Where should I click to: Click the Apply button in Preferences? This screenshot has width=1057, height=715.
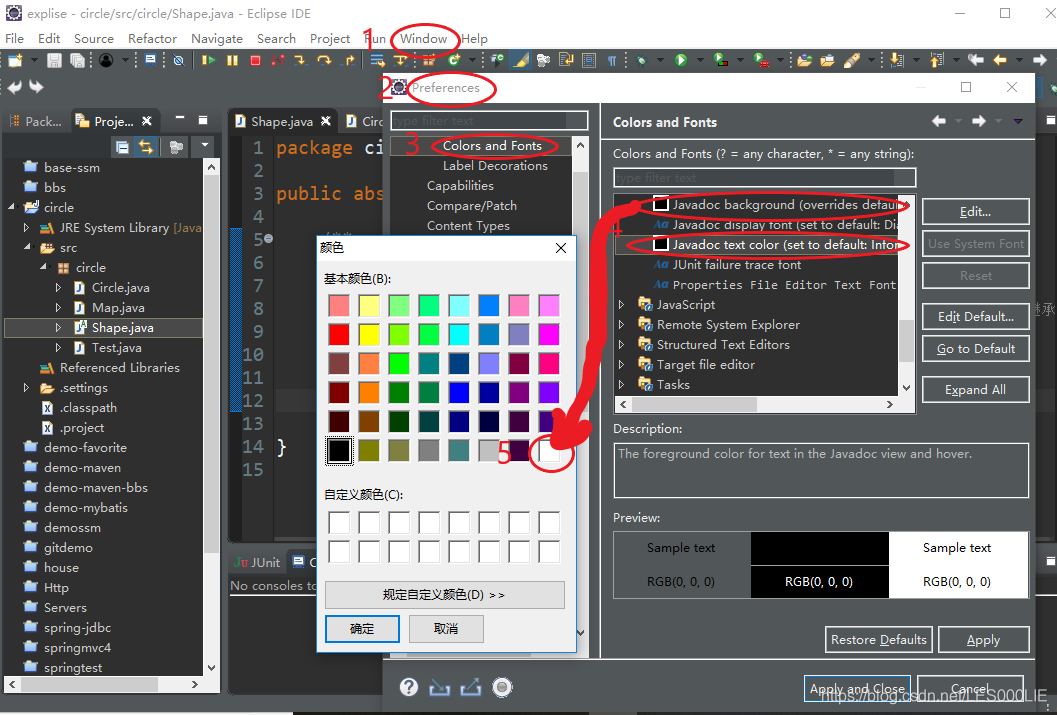pyautogui.click(x=984, y=640)
